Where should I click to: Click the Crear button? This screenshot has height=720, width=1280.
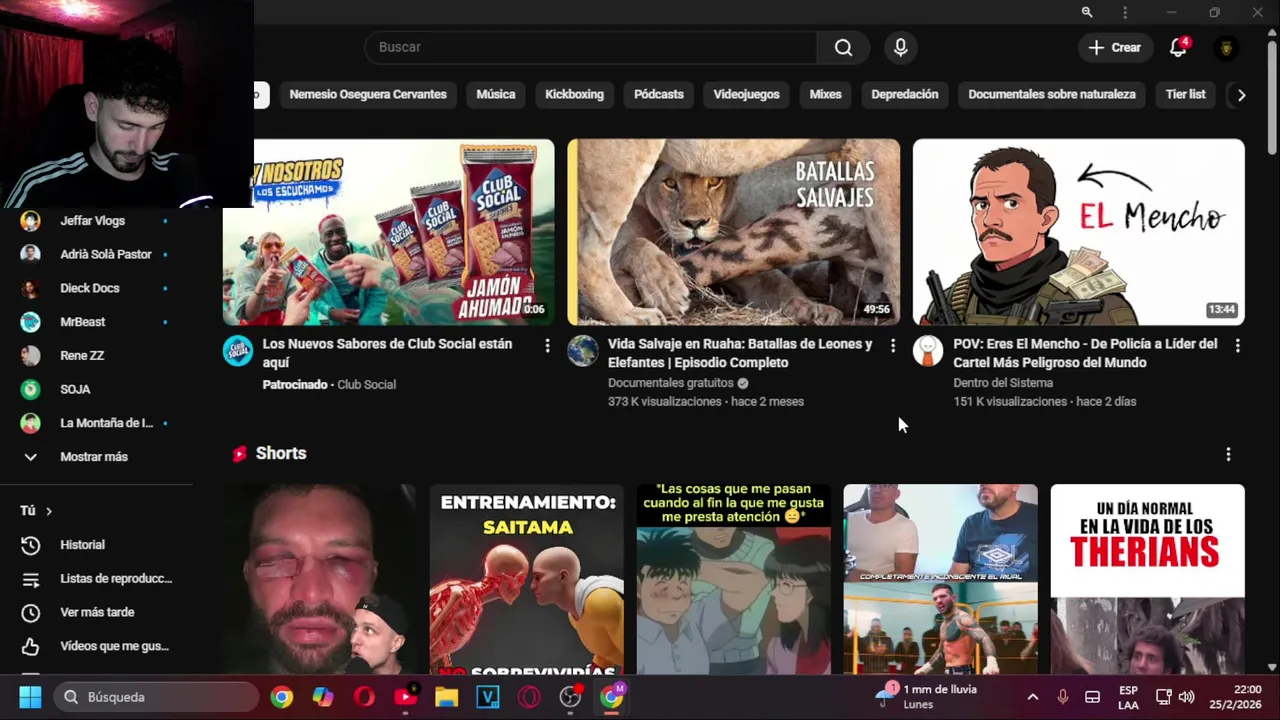(x=1115, y=47)
